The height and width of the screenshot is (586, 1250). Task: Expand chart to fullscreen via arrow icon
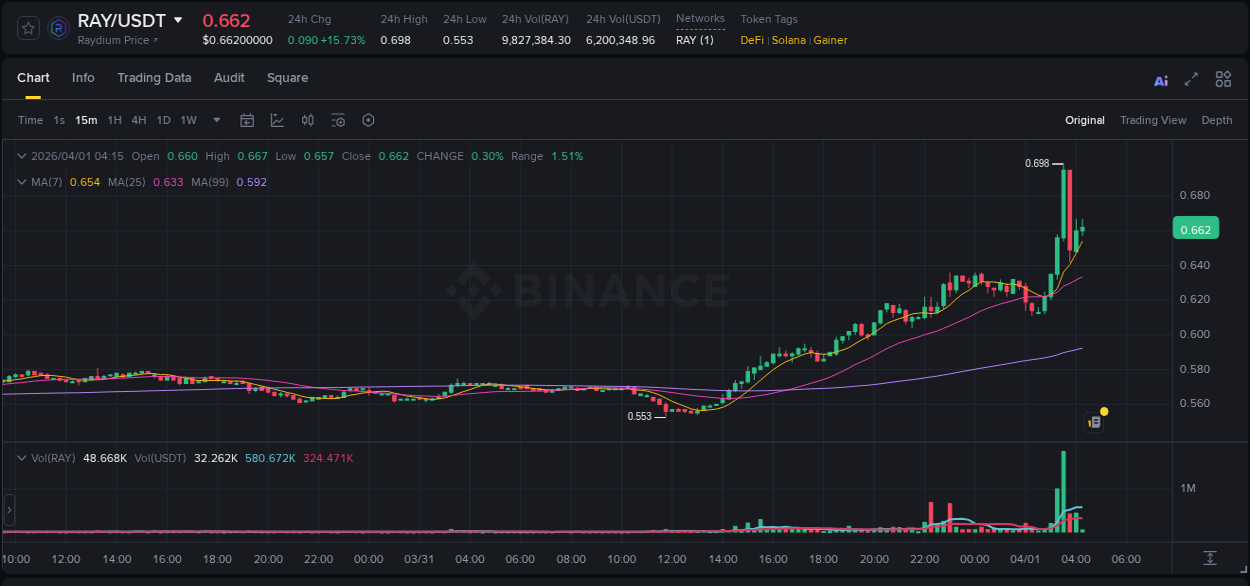(1191, 79)
